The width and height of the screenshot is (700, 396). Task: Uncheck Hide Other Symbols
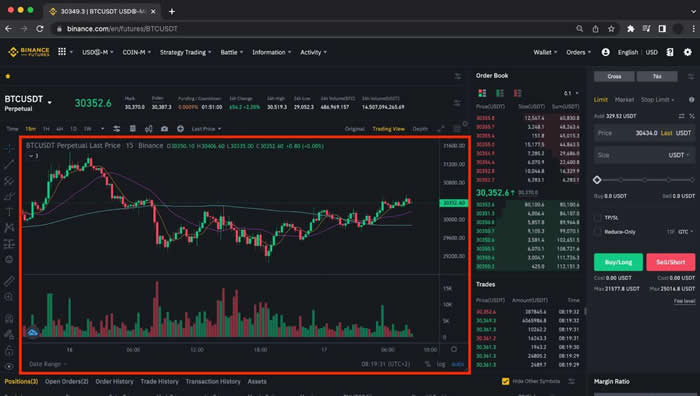click(505, 381)
